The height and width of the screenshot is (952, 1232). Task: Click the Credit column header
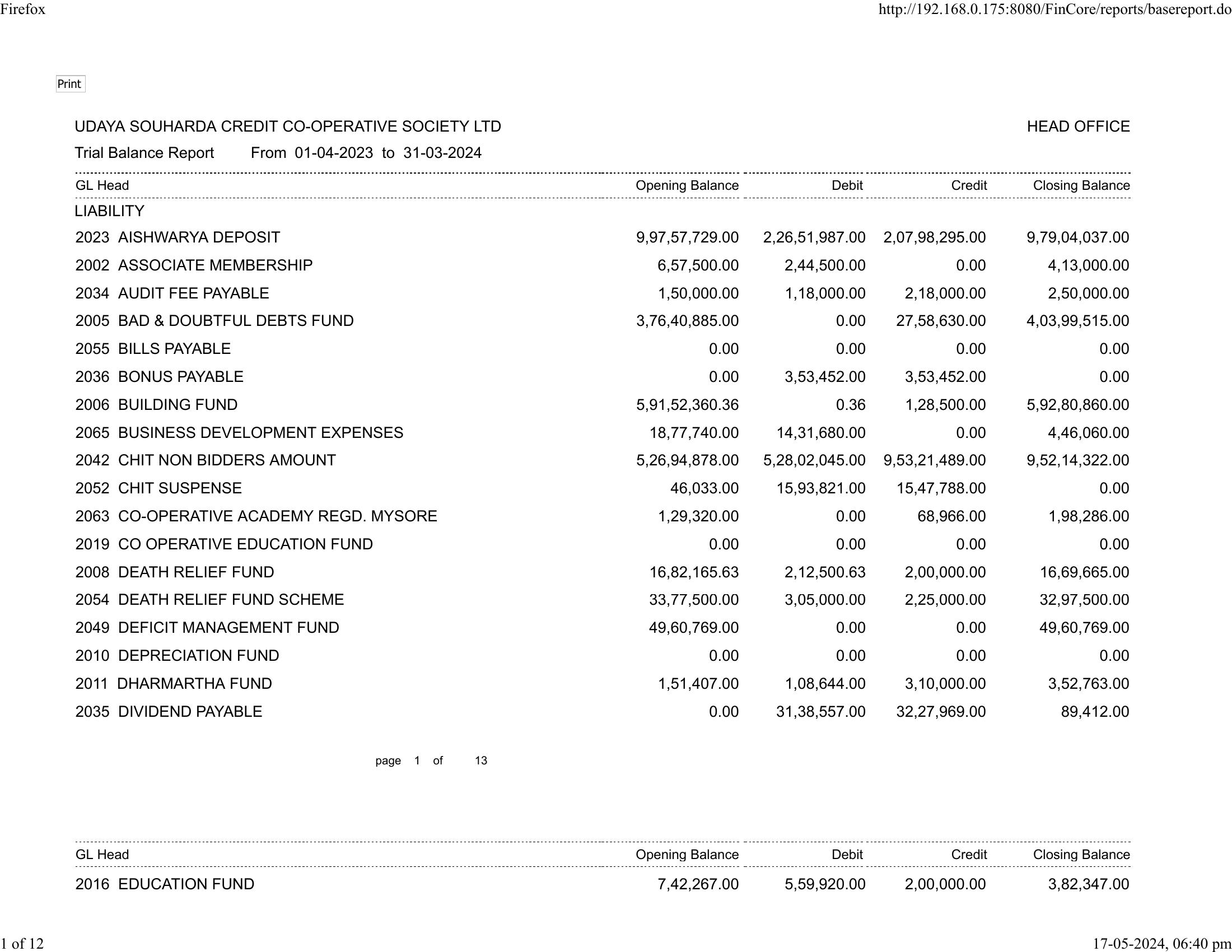click(x=969, y=185)
